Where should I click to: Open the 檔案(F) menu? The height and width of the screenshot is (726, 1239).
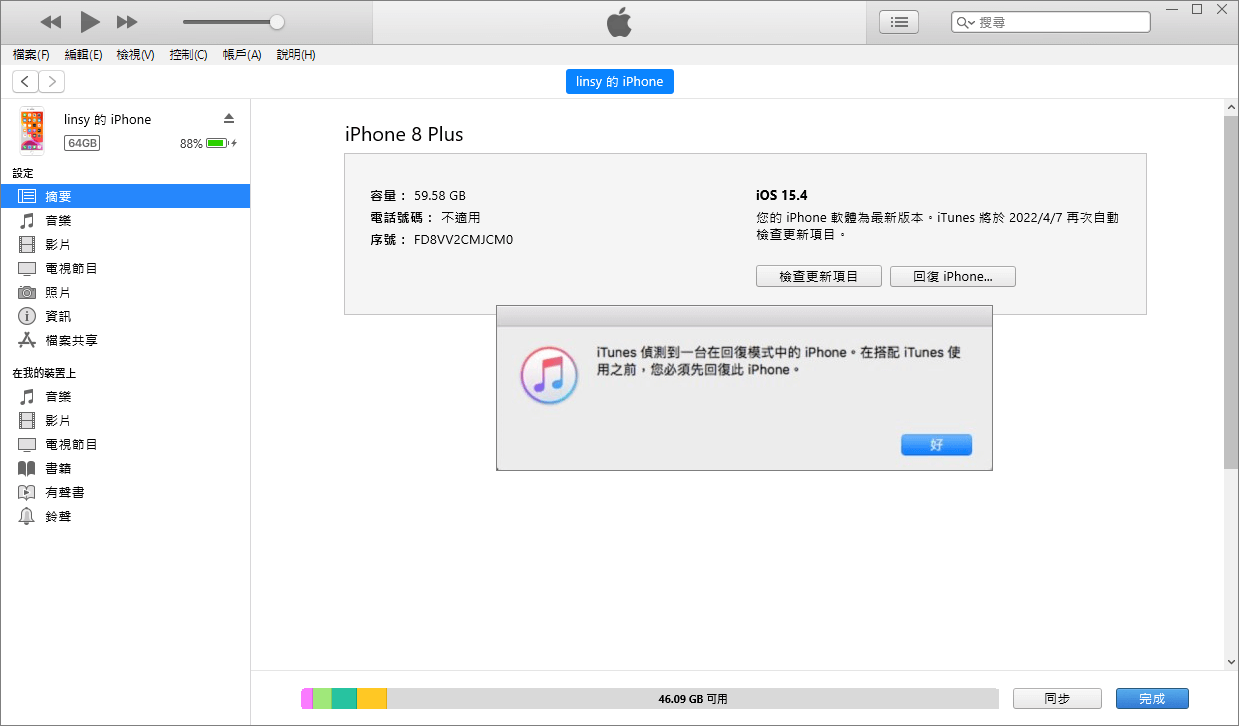coord(30,55)
